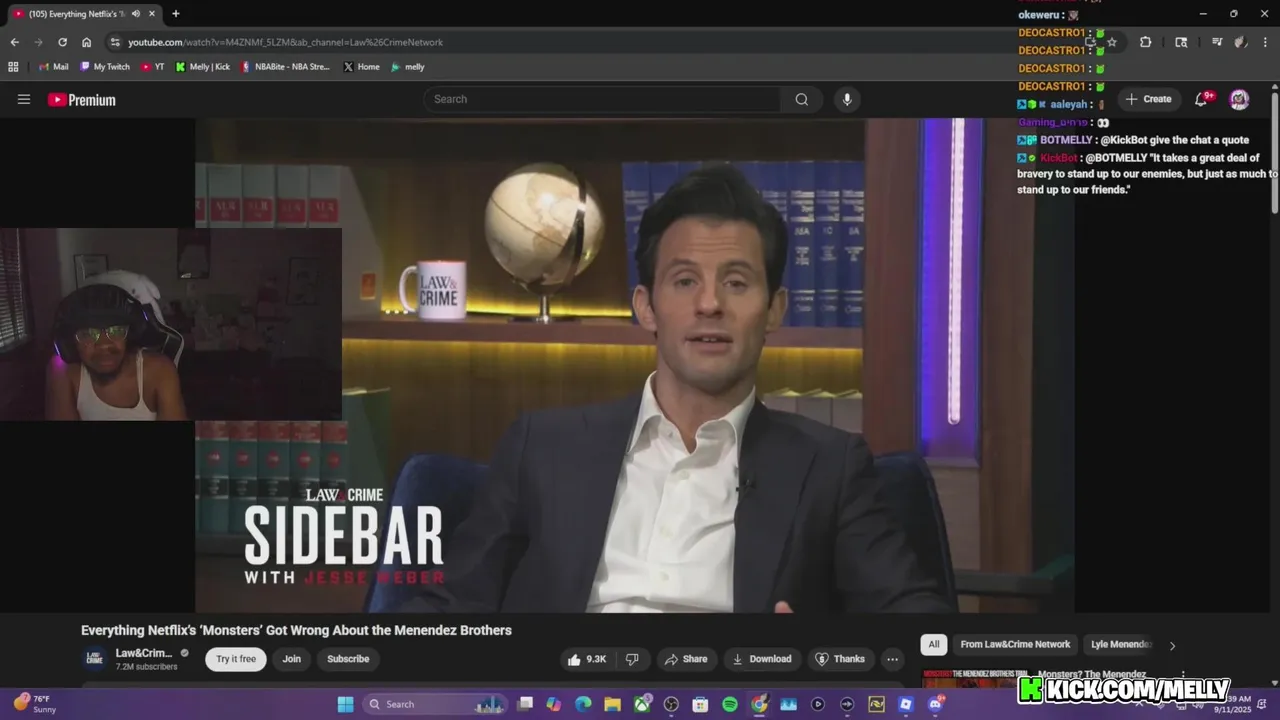Open the melly bookmark
The width and height of the screenshot is (1280, 720).
click(408, 67)
